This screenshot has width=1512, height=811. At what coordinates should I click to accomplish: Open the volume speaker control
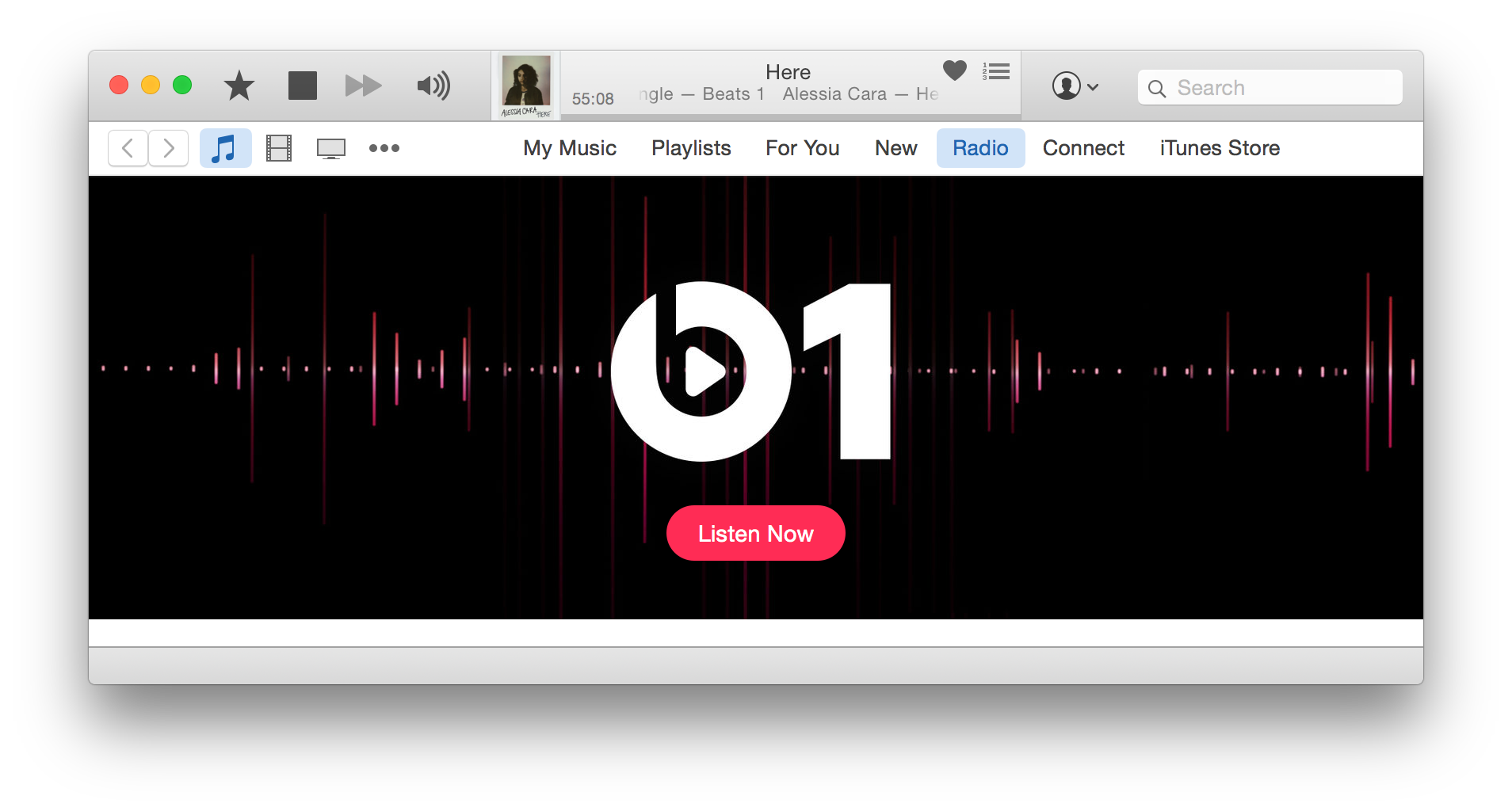pos(433,86)
